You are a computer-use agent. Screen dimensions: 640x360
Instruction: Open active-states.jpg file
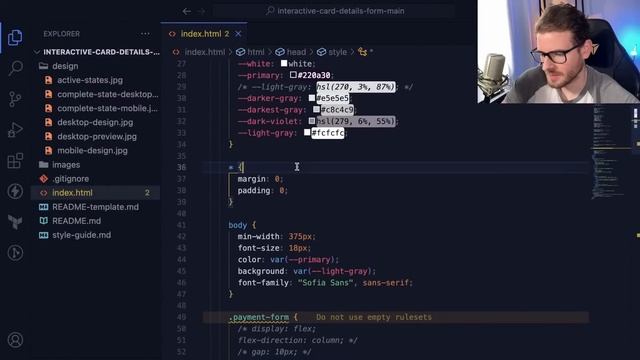(90, 80)
